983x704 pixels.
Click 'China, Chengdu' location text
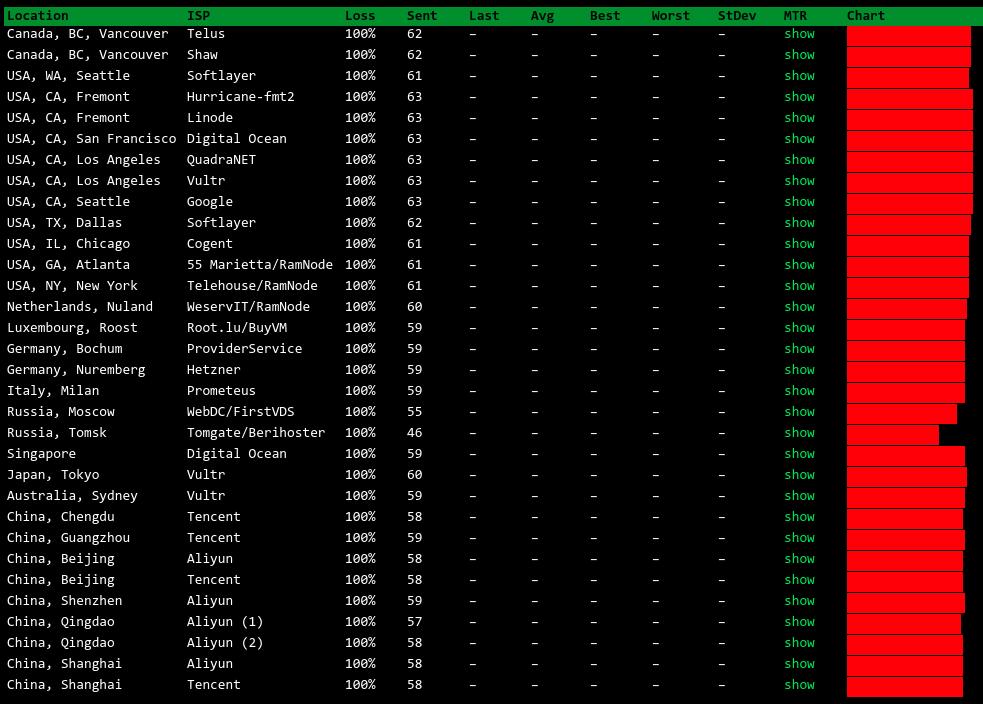[61, 517]
